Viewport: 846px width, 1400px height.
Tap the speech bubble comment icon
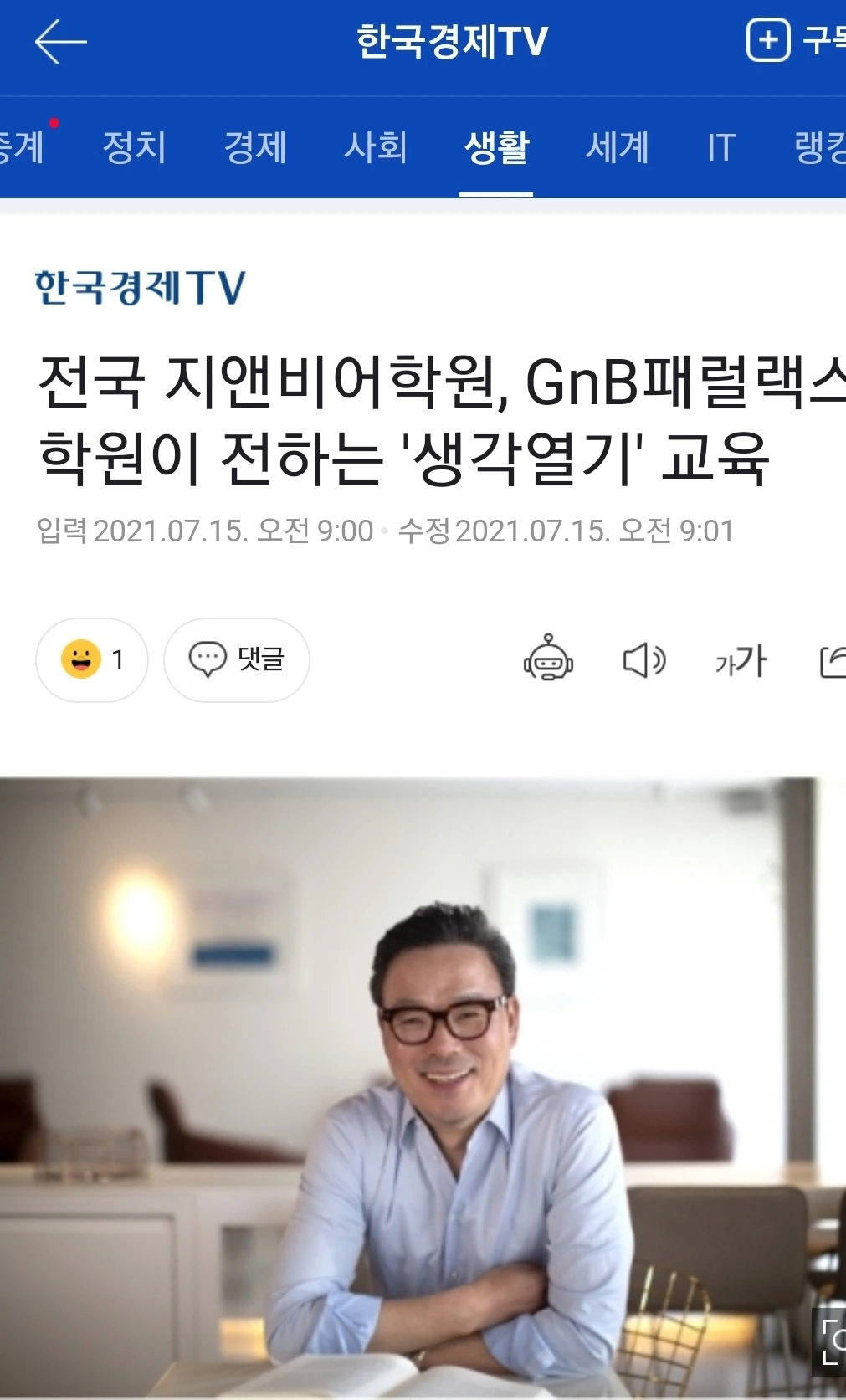point(208,659)
